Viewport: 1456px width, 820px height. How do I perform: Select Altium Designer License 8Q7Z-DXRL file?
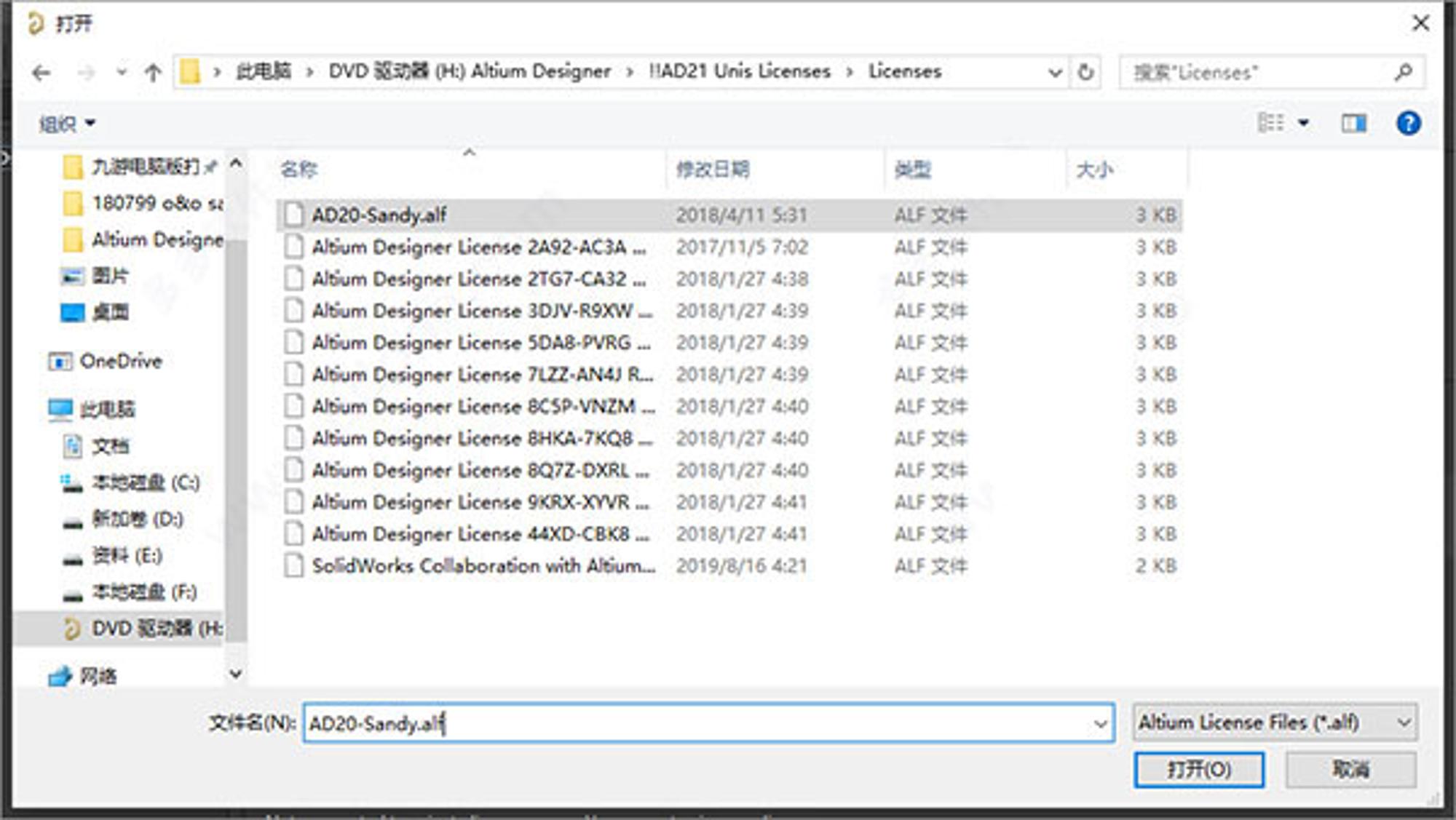(729, 470)
